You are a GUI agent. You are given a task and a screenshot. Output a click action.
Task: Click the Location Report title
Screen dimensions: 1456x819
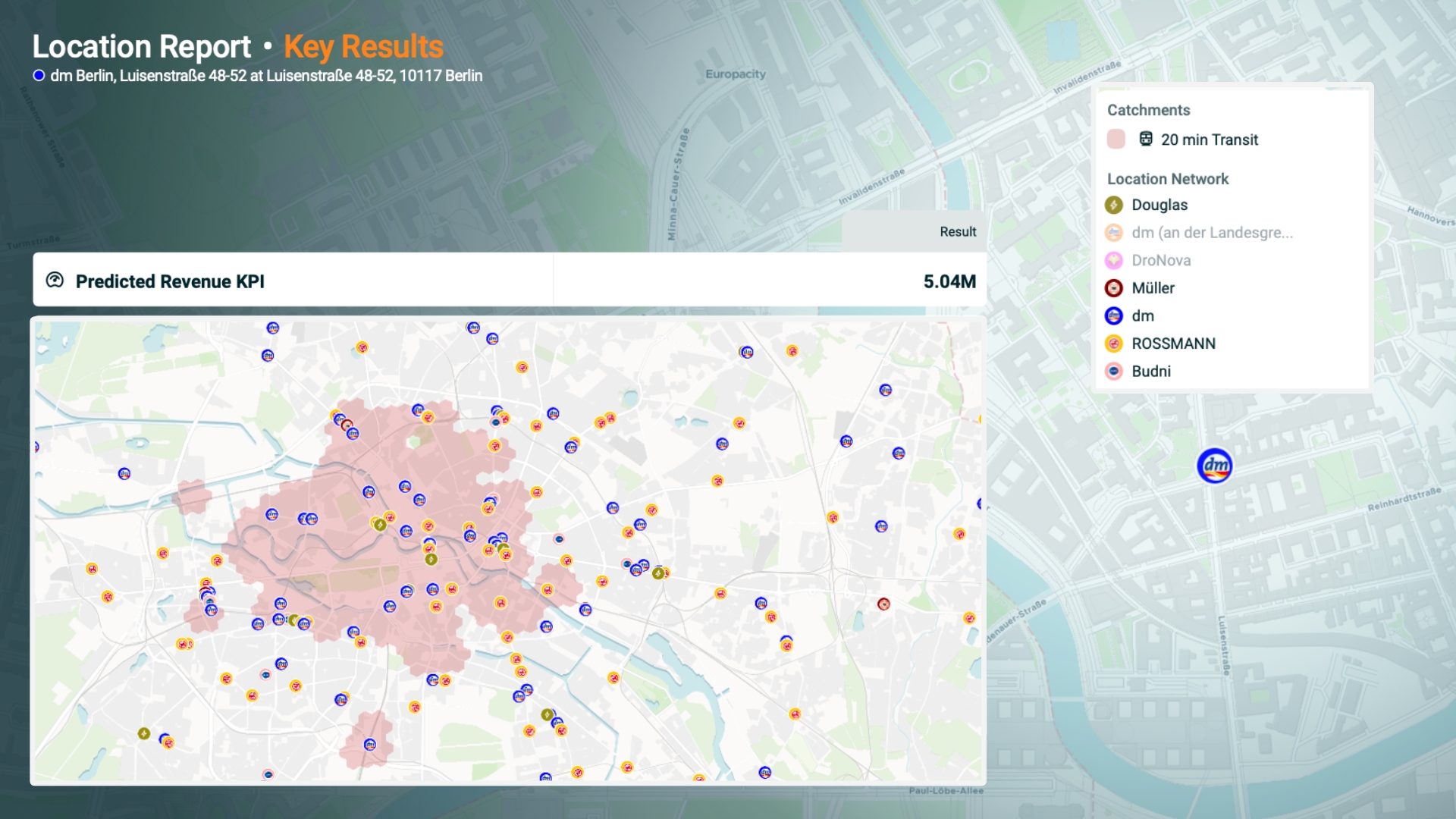click(x=141, y=47)
